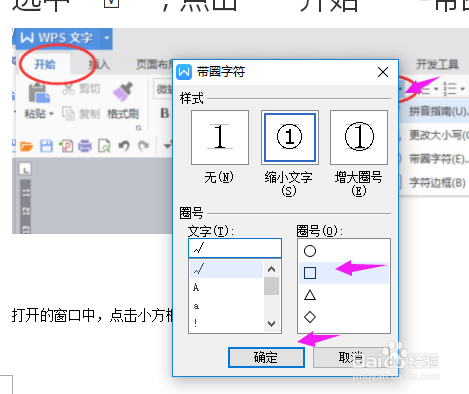Image resolution: width=469 pixels, height=394 pixels.
Task: Select letter A in the text list
Action: click(x=226, y=287)
